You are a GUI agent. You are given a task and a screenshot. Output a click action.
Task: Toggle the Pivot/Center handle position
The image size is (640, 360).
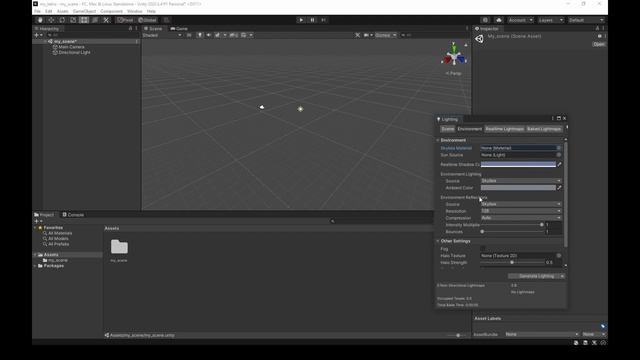125,20
